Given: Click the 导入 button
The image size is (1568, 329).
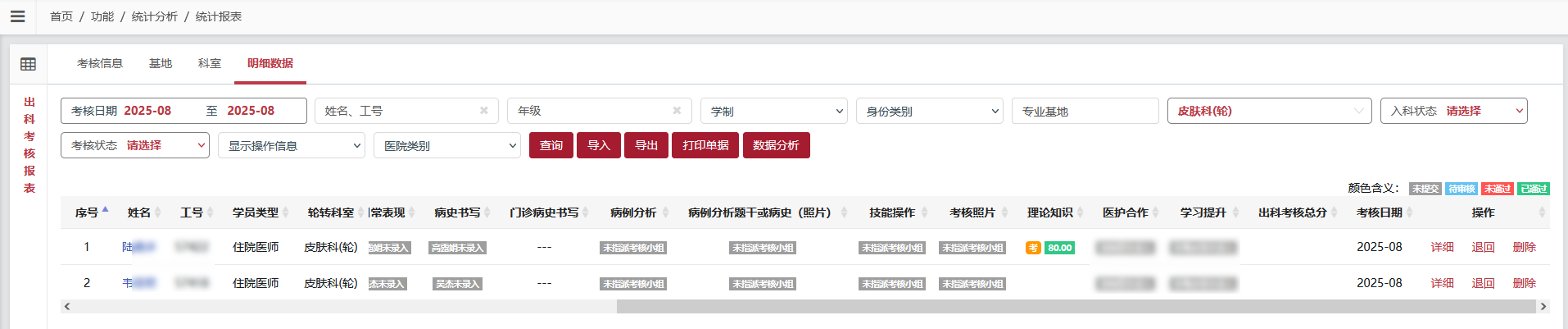Looking at the screenshot, I should (x=599, y=145).
